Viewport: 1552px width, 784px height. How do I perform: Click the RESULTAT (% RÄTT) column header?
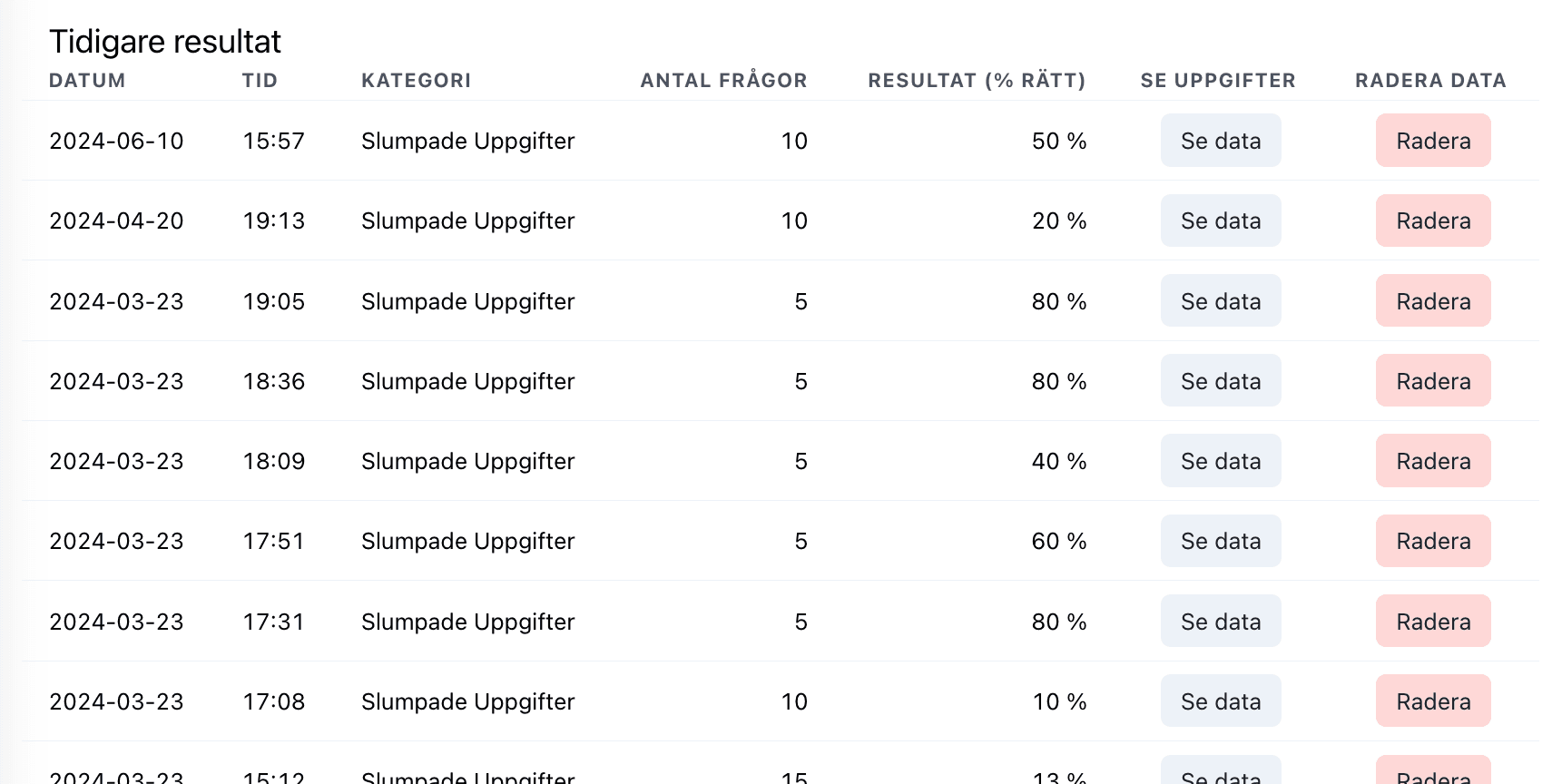[977, 81]
